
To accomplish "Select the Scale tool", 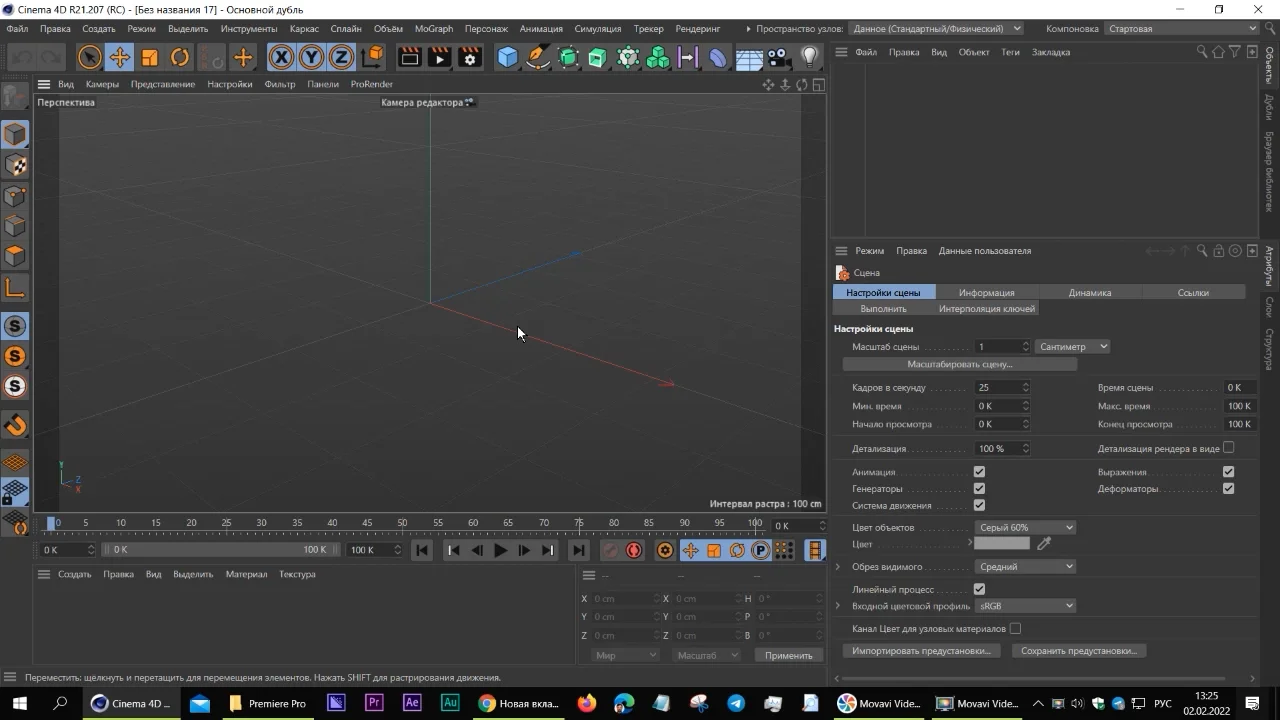I will coord(150,58).
